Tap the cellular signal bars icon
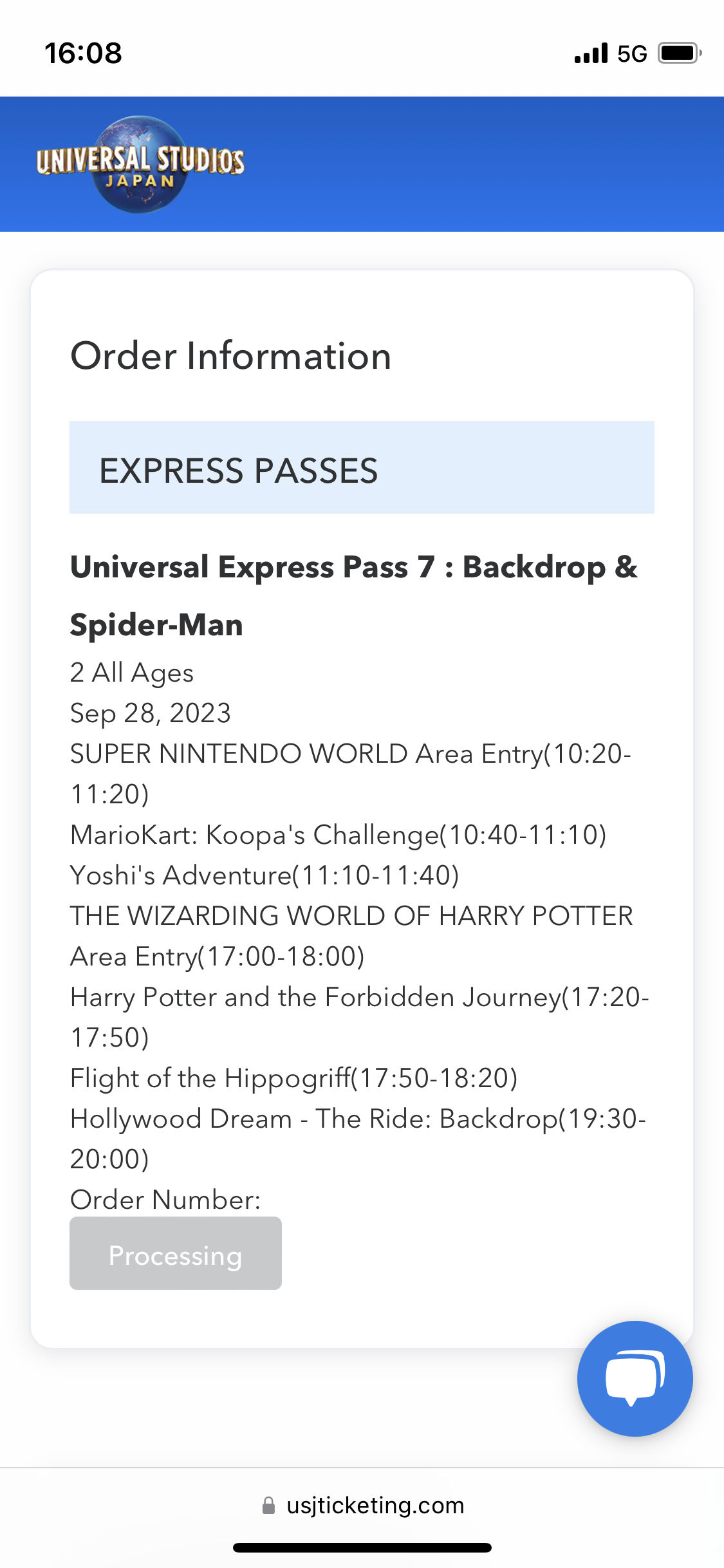The image size is (724, 1568). click(591, 53)
